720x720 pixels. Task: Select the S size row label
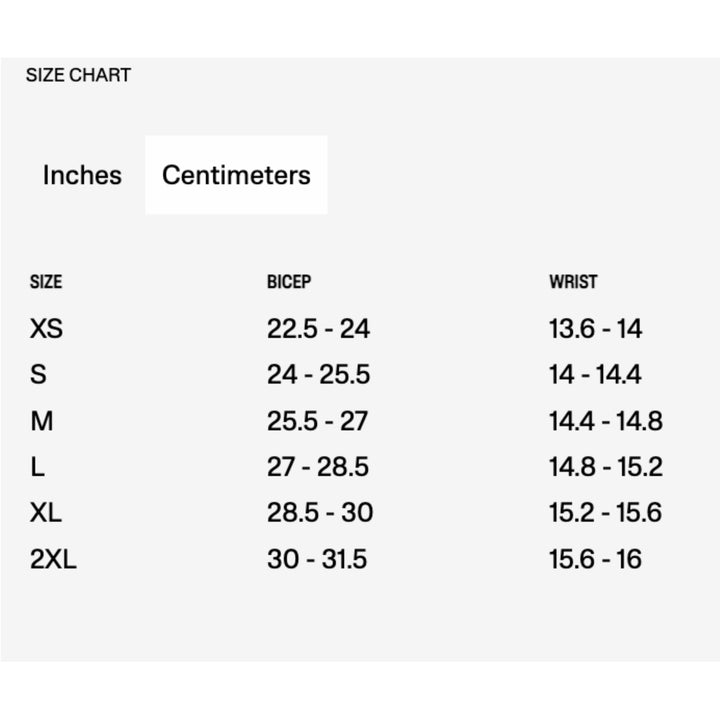pos(39,375)
